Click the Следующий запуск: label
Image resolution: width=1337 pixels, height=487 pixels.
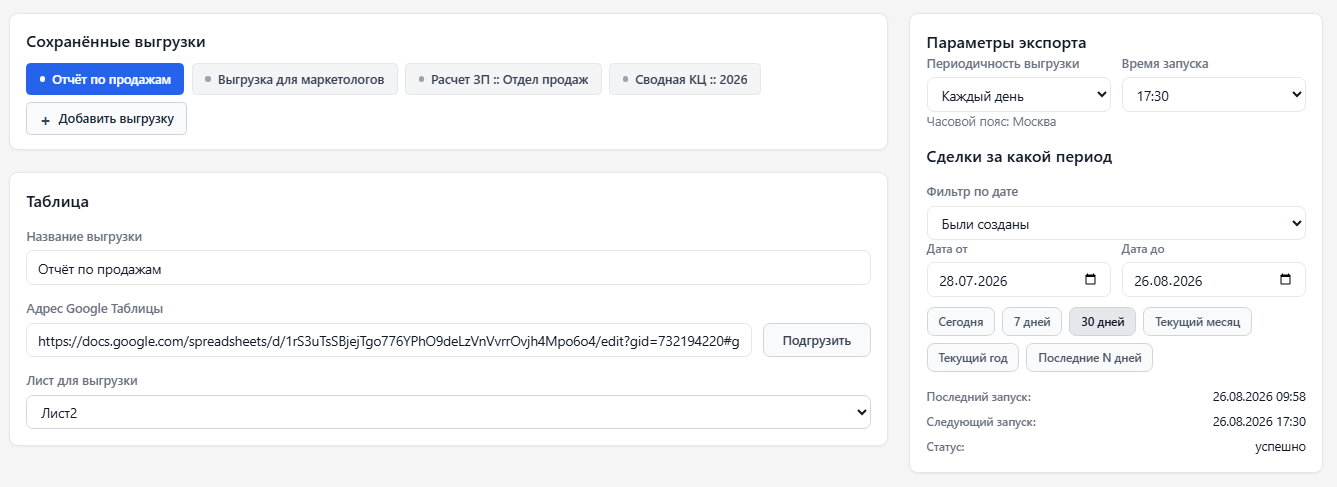(x=981, y=422)
